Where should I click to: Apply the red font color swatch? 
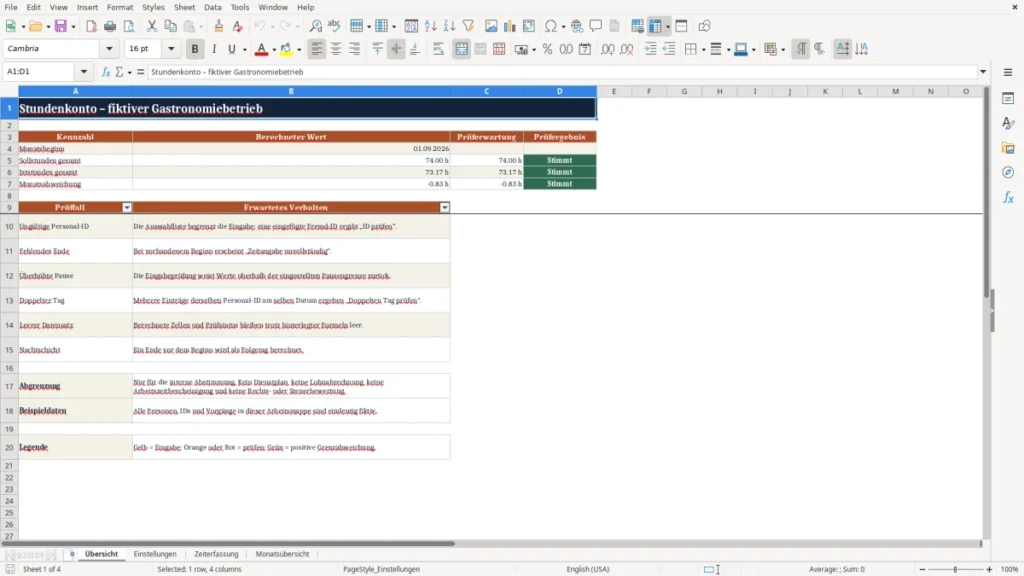(x=261, y=49)
